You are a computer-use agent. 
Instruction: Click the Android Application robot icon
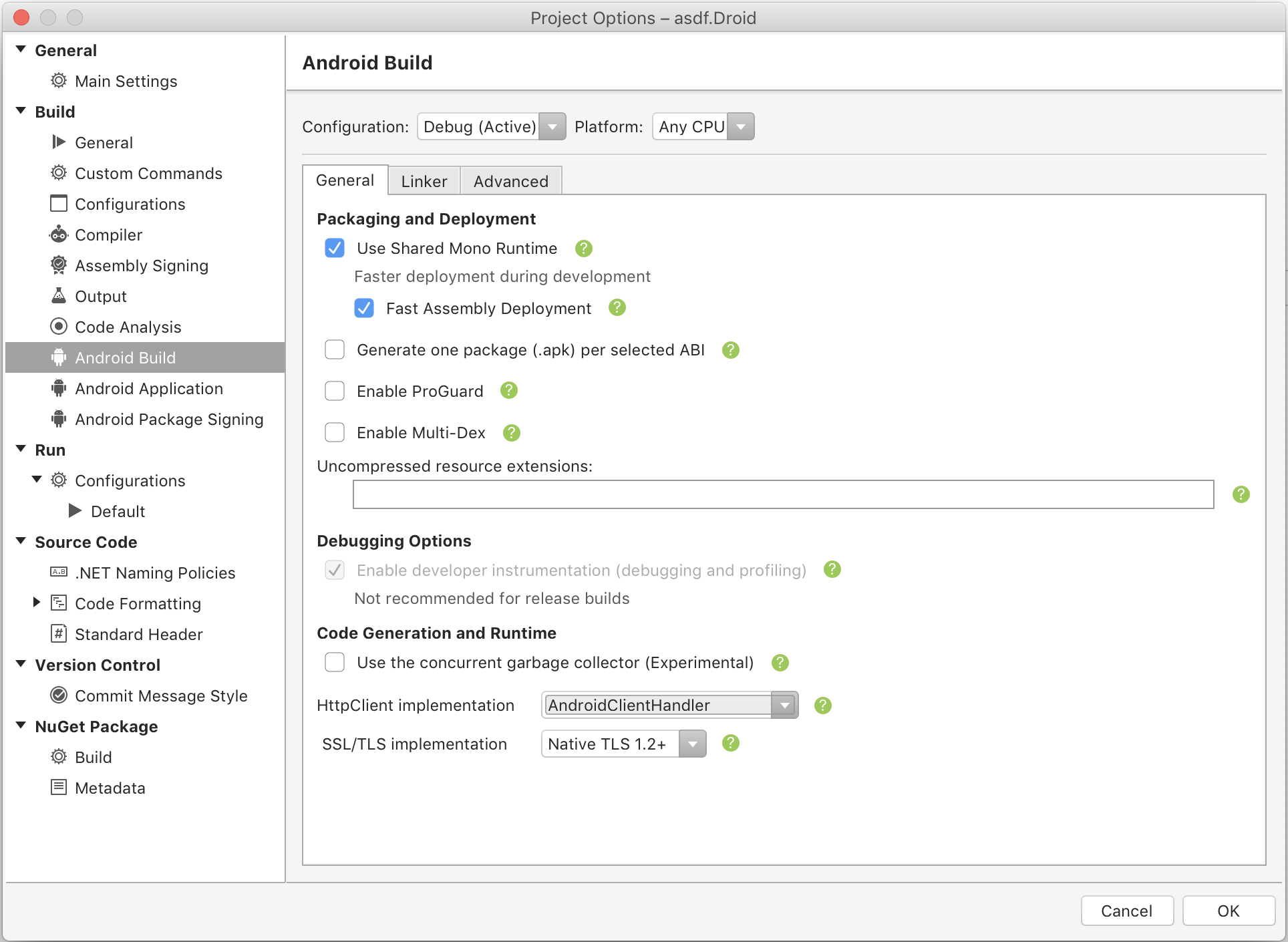pos(59,388)
